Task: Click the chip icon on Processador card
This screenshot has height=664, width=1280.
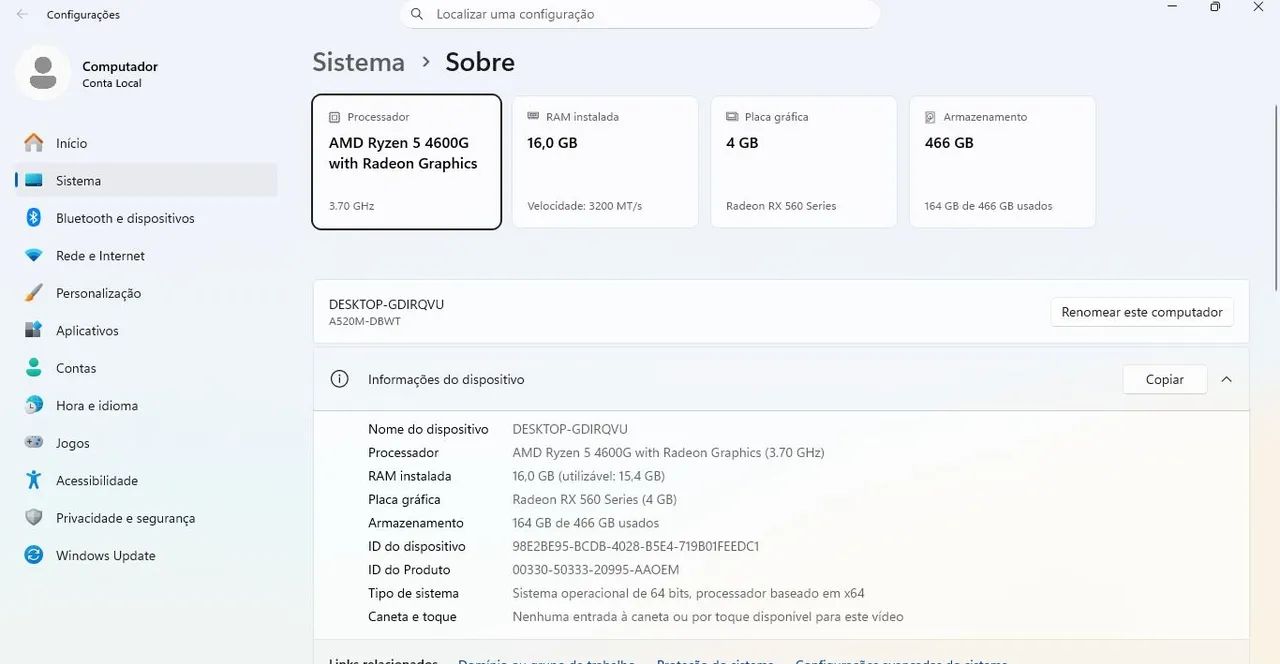Action: click(335, 117)
